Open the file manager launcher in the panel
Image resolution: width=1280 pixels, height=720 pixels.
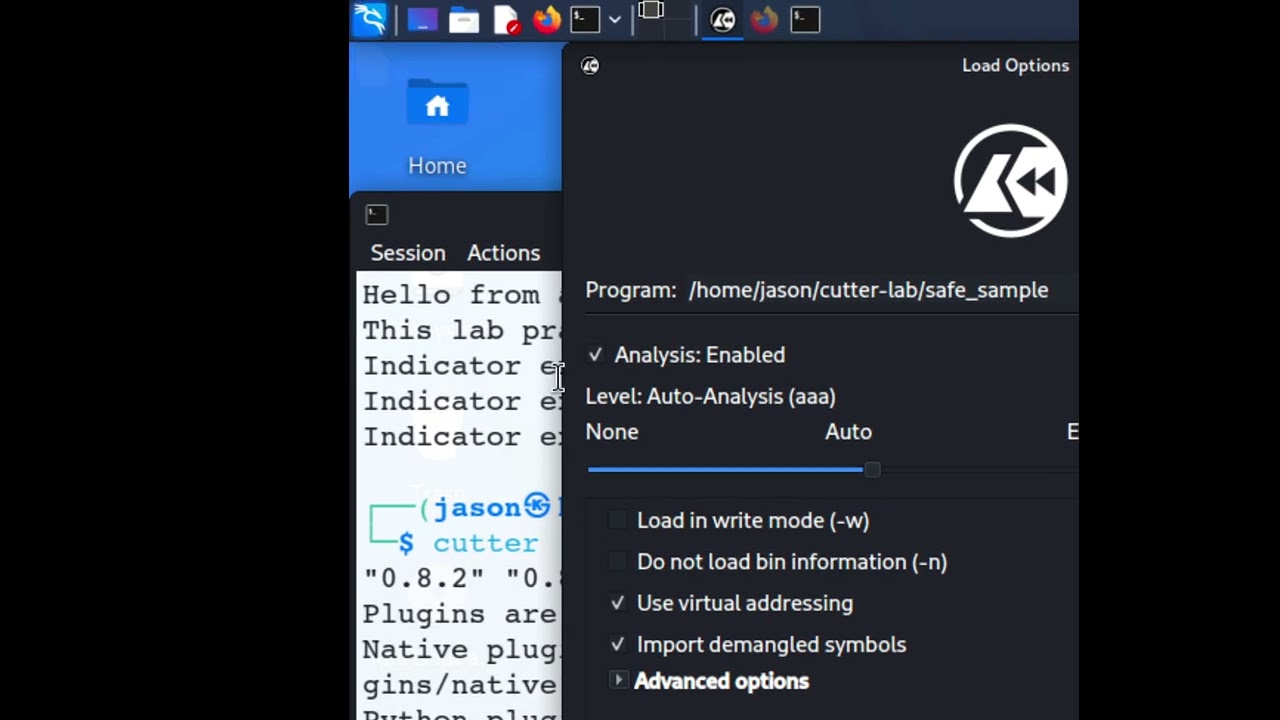pos(464,19)
